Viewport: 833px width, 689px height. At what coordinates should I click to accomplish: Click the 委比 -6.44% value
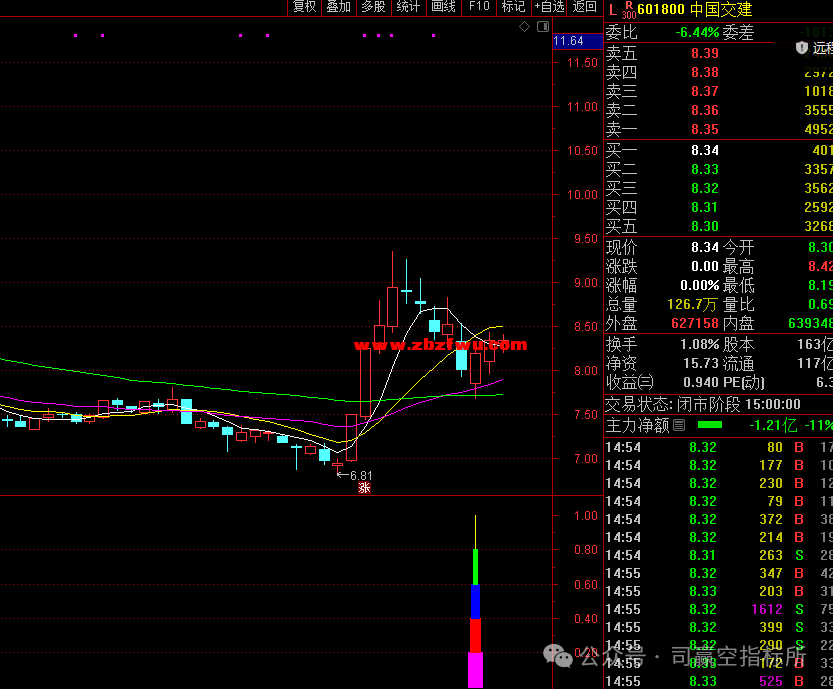point(697,32)
